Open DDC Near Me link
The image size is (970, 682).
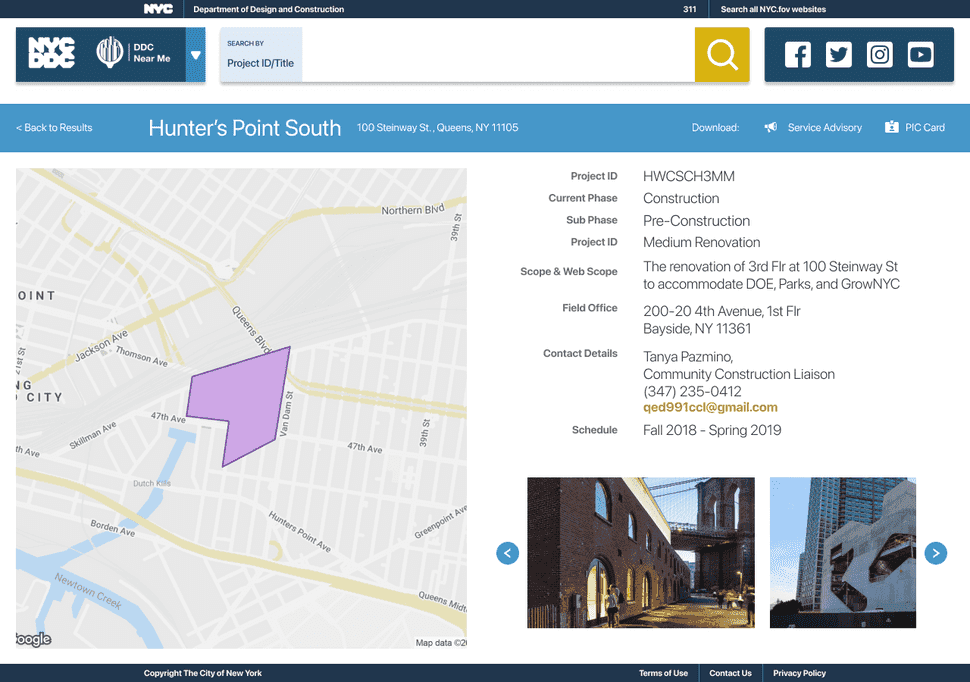(133, 53)
